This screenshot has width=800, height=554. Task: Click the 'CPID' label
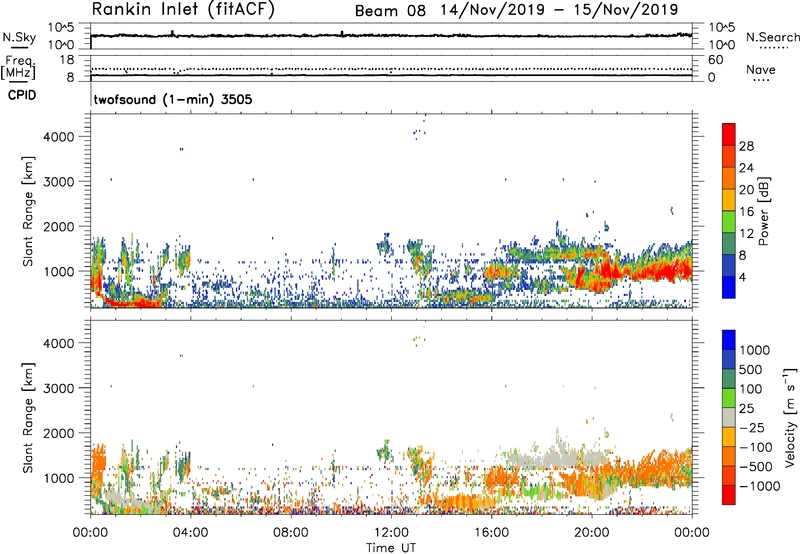click(22, 95)
